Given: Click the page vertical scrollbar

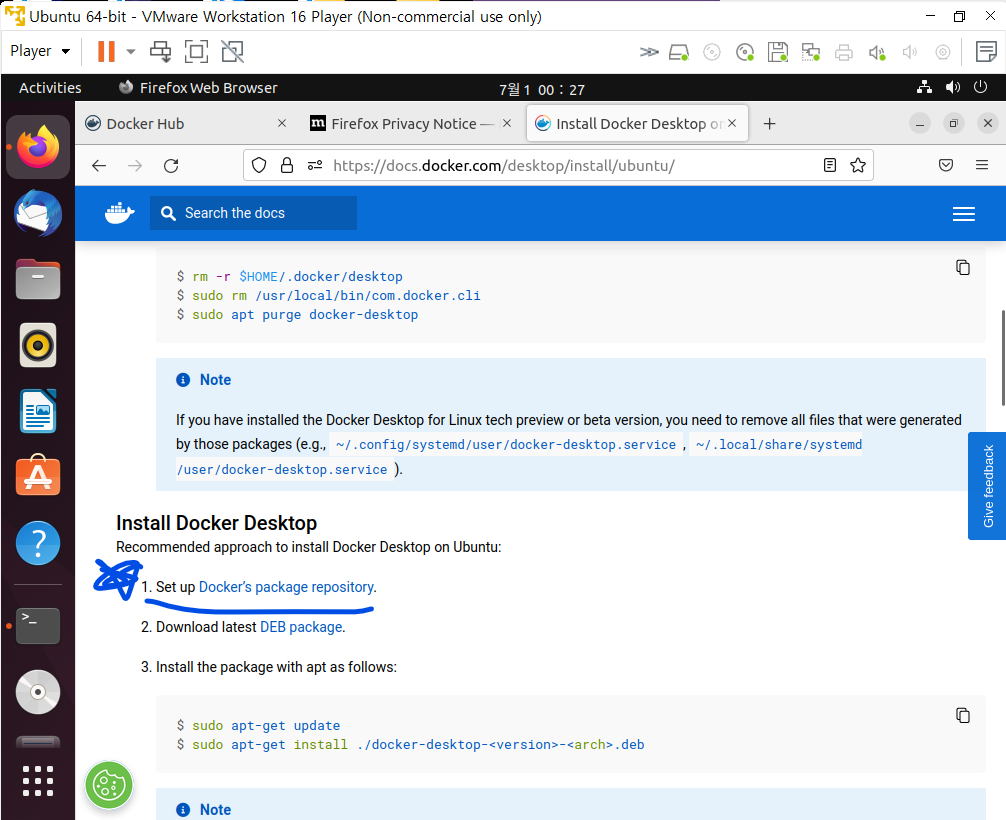Looking at the screenshot, I should [1003, 358].
